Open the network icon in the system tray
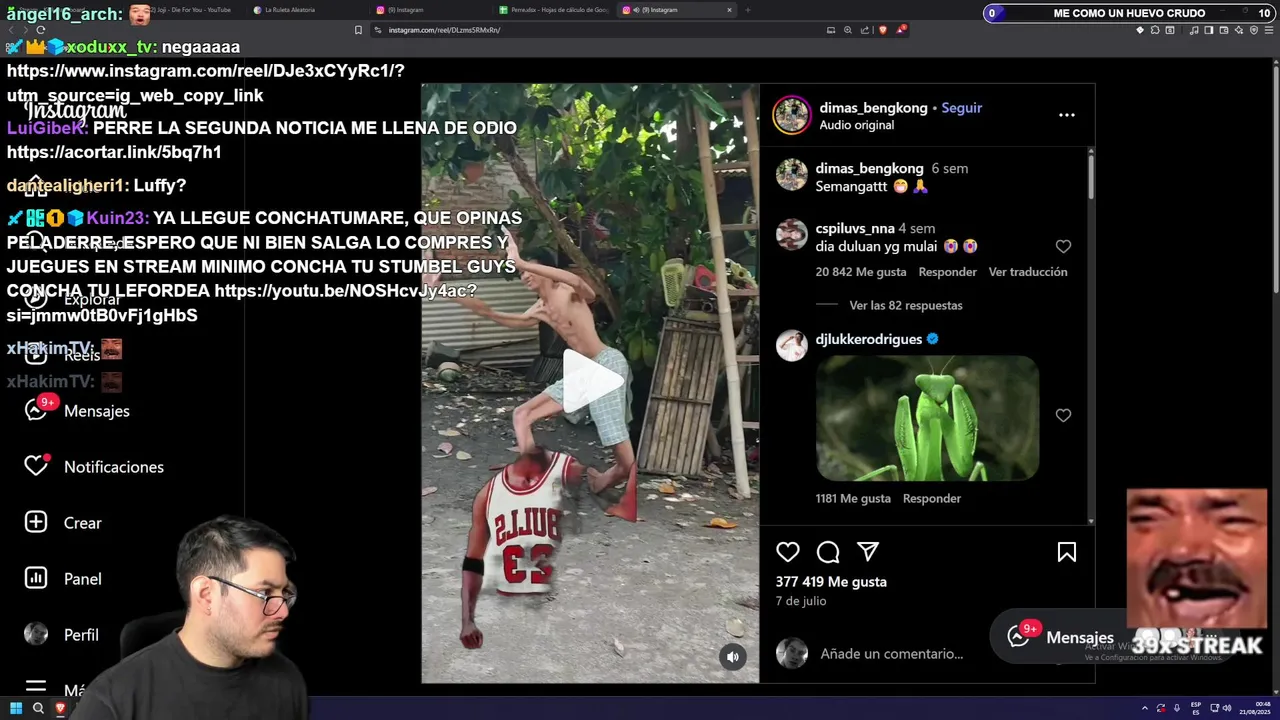The width and height of the screenshot is (1280, 720). pyautogui.click(x=1213, y=708)
